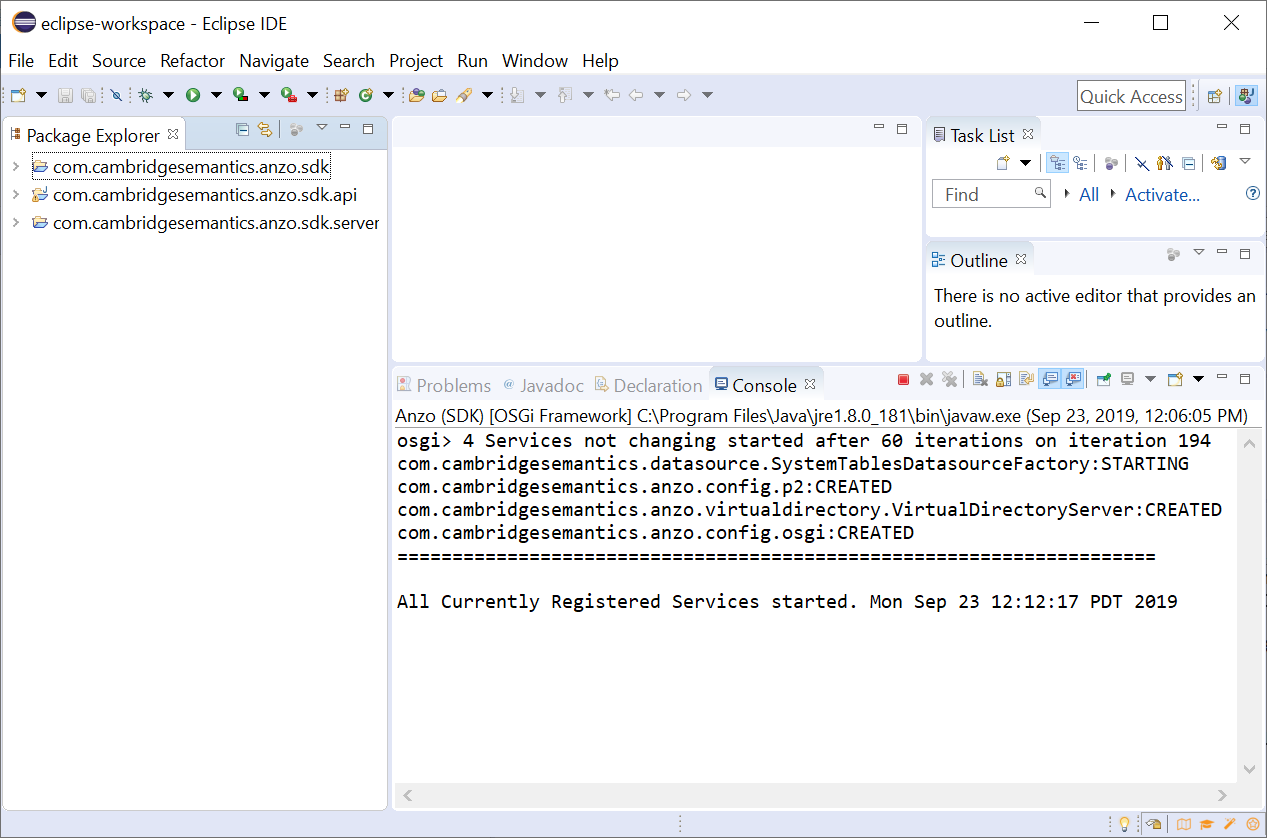This screenshot has width=1267, height=838.
Task: Switch to the Declaration tab
Action: pos(649,385)
